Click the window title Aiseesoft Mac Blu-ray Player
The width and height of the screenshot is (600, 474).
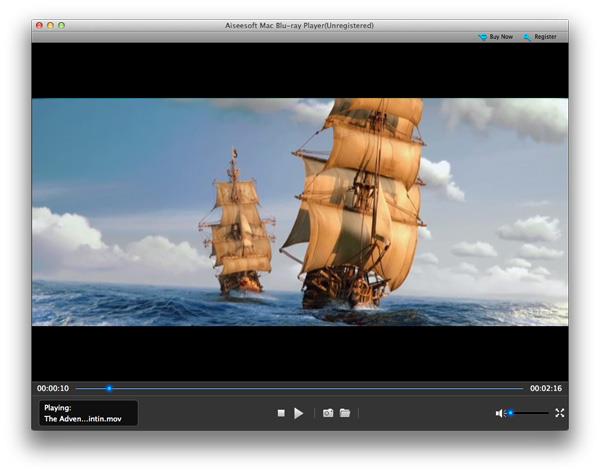tap(299, 26)
